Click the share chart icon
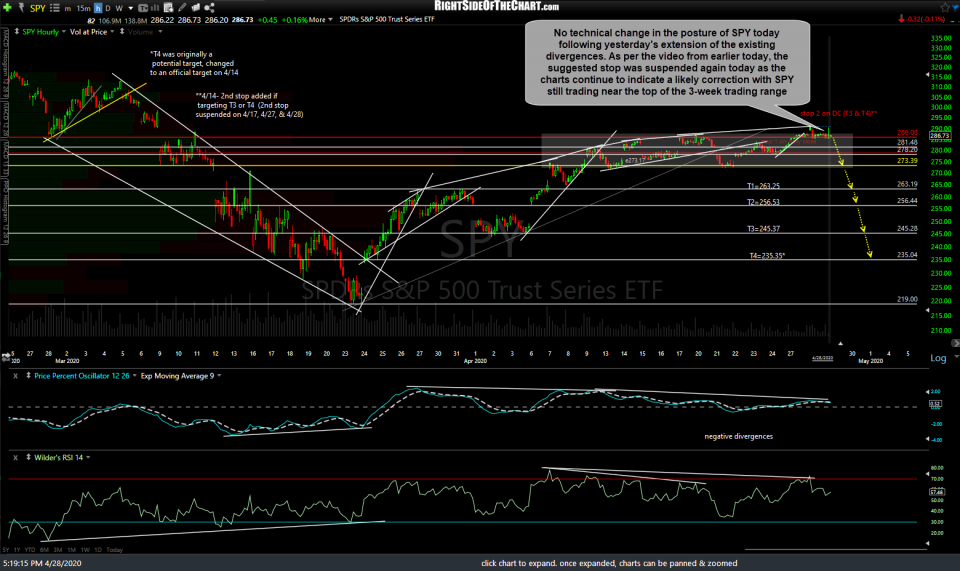The image size is (960, 571). tap(209, 8)
